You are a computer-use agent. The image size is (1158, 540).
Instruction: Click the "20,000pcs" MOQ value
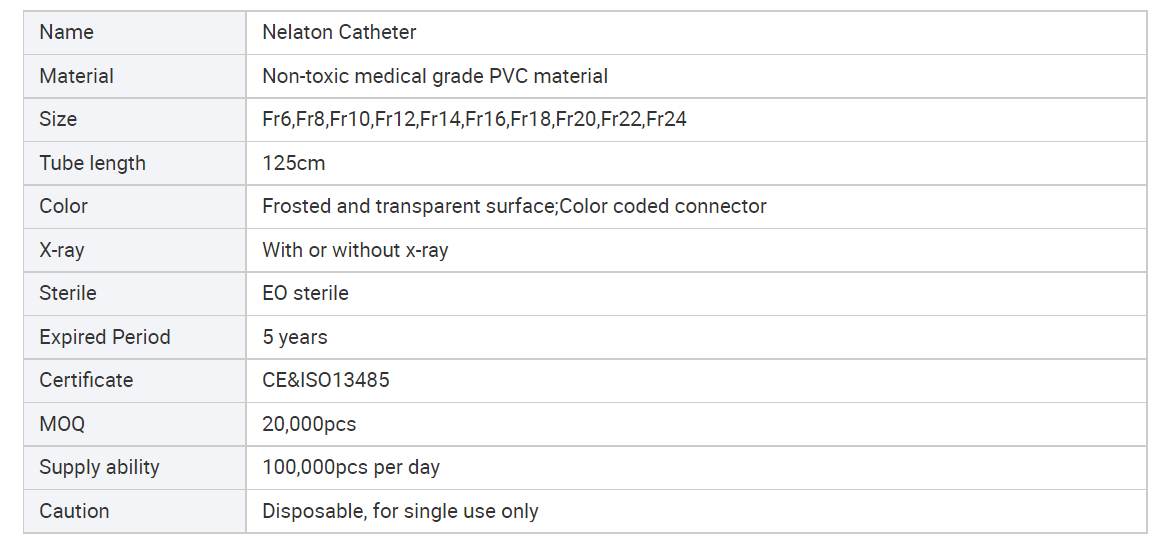pyautogui.click(x=309, y=424)
